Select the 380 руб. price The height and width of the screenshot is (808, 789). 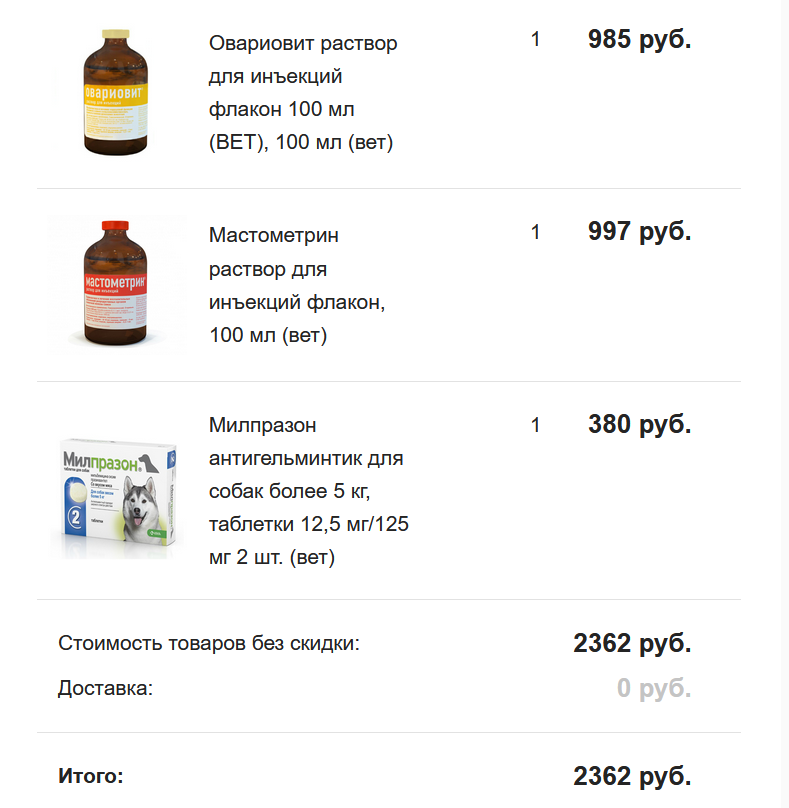[639, 425]
